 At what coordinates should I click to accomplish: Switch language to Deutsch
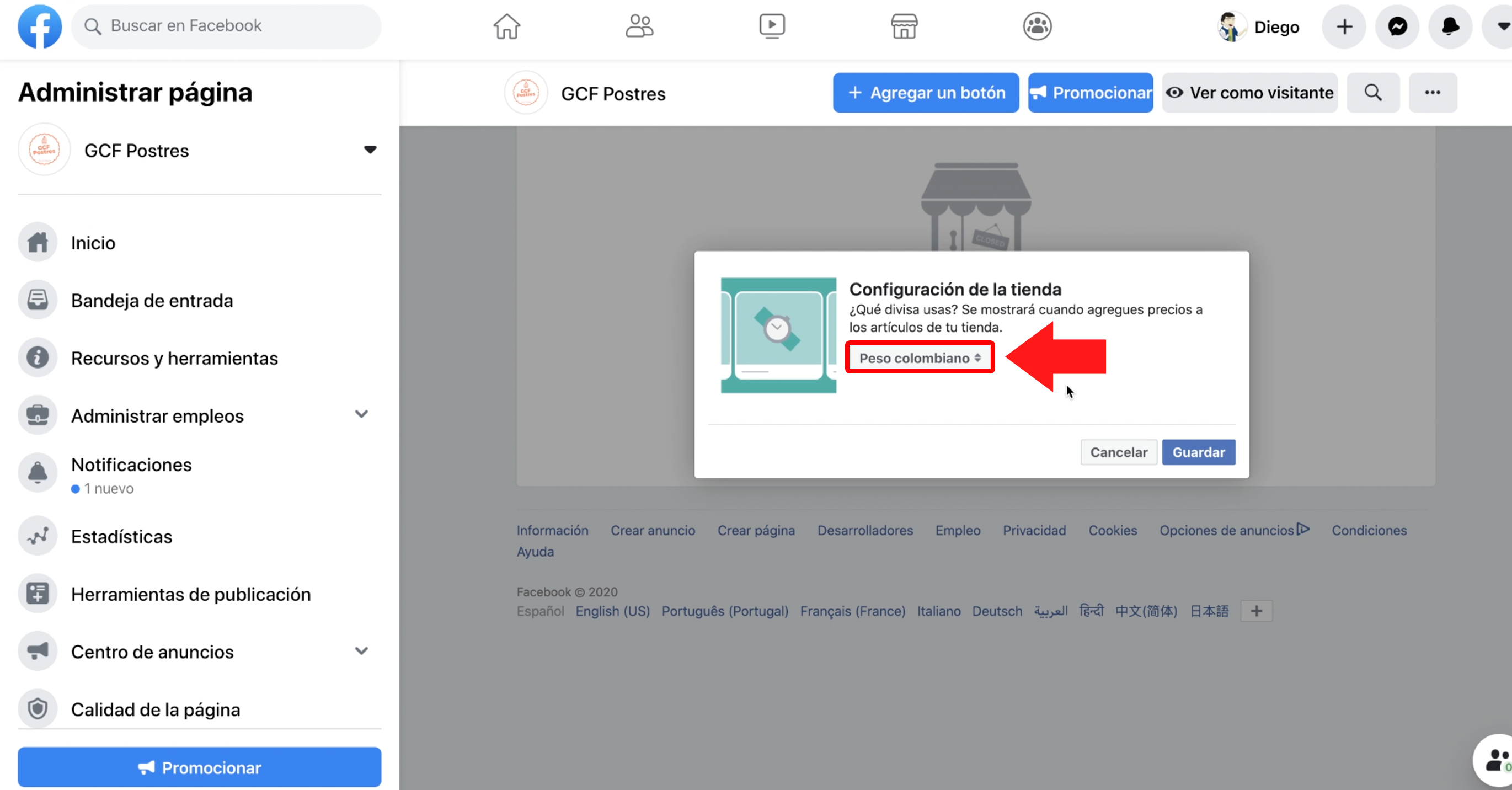click(997, 611)
